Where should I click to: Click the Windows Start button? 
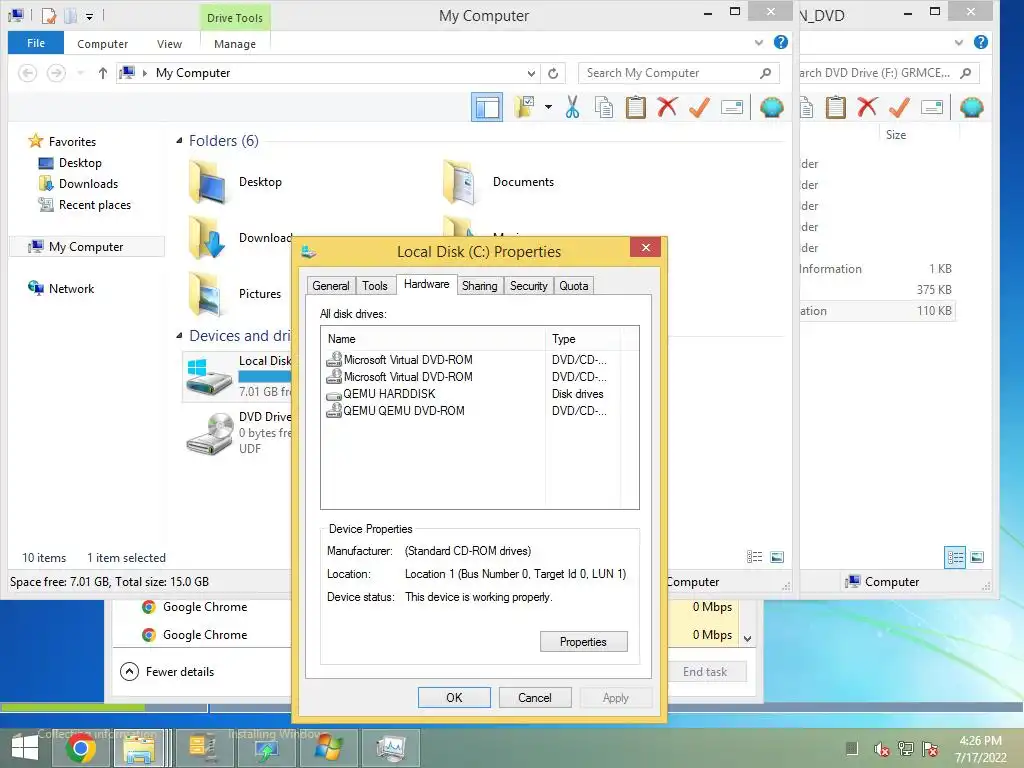25,748
